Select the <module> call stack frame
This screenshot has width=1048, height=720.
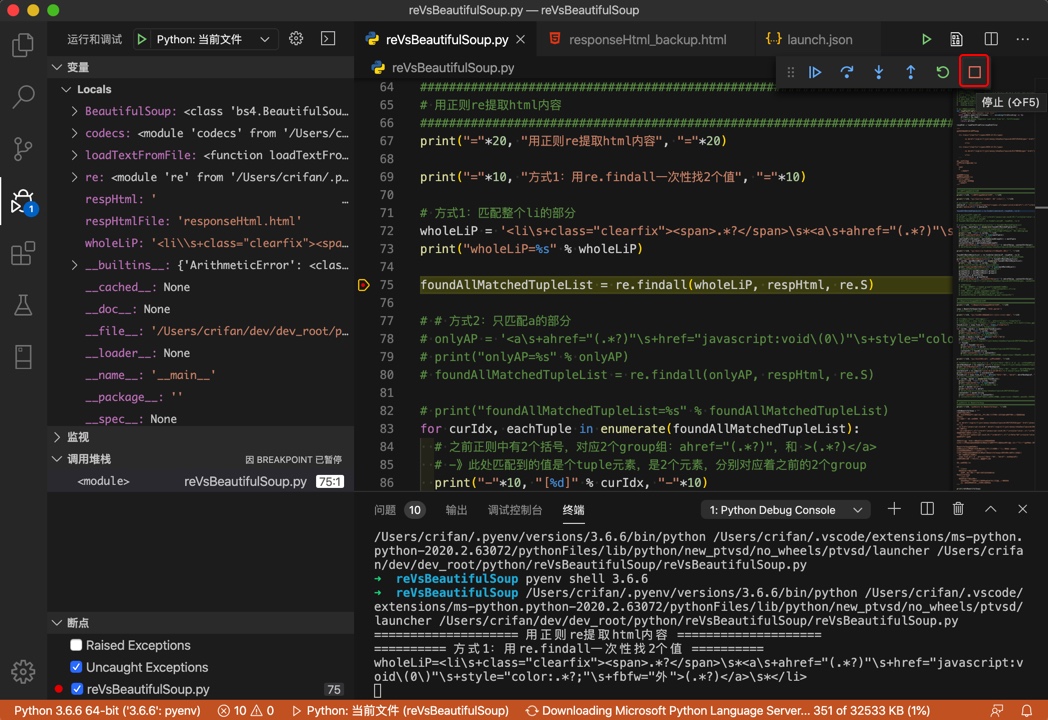(x=201, y=481)
